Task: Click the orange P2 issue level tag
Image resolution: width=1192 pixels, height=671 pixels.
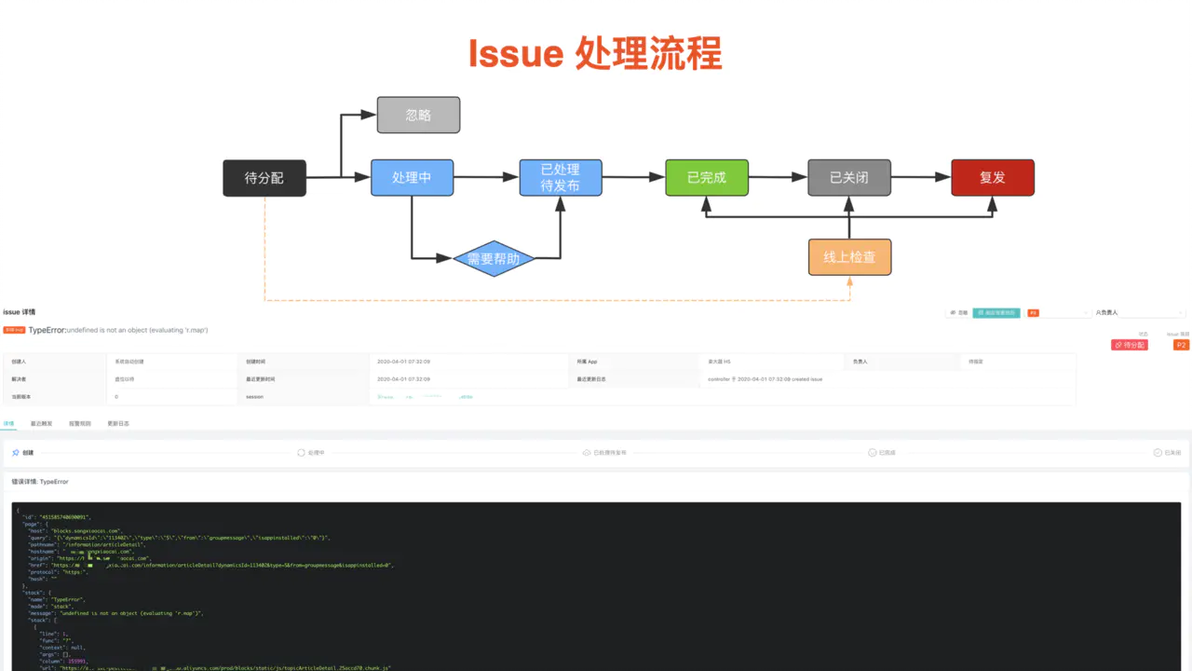Action: [1181, 345]
